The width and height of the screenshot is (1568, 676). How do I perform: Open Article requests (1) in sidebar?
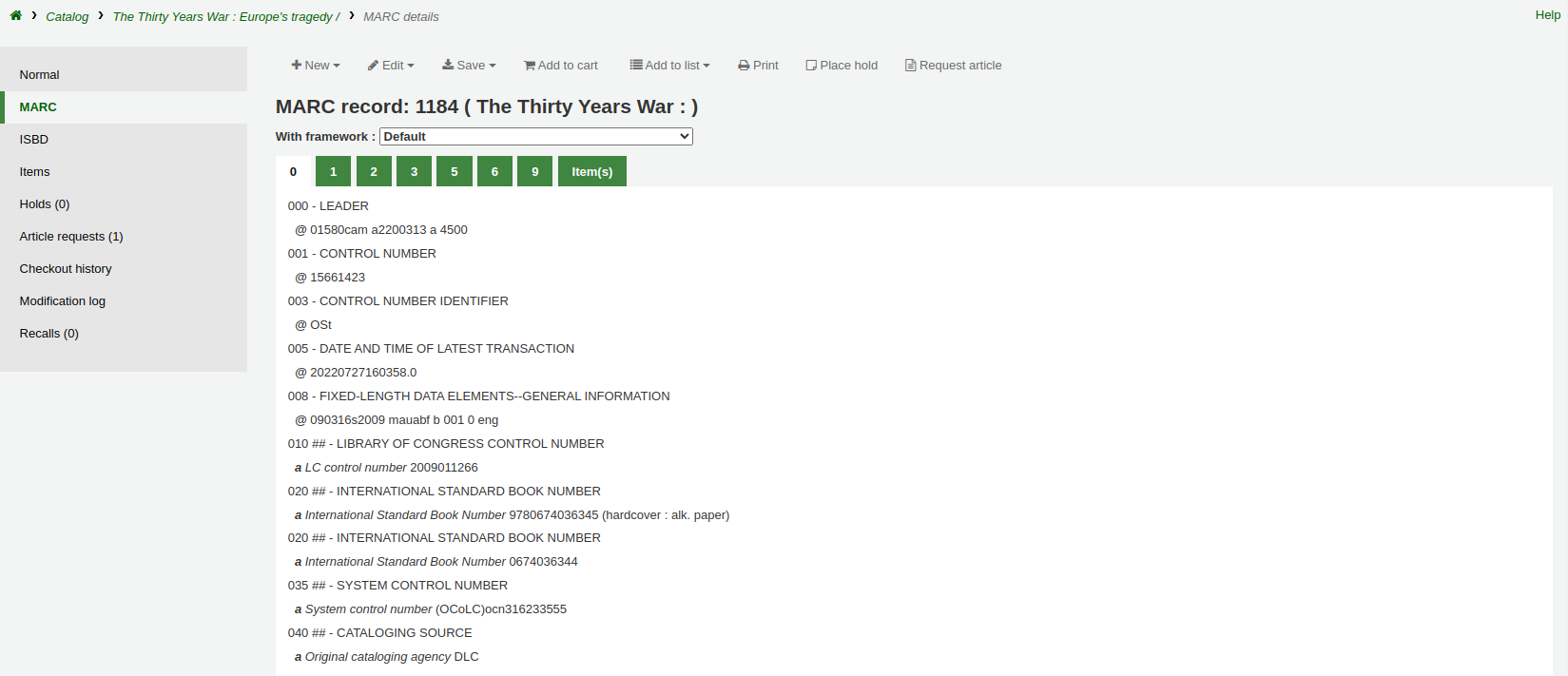pos(71,237)
